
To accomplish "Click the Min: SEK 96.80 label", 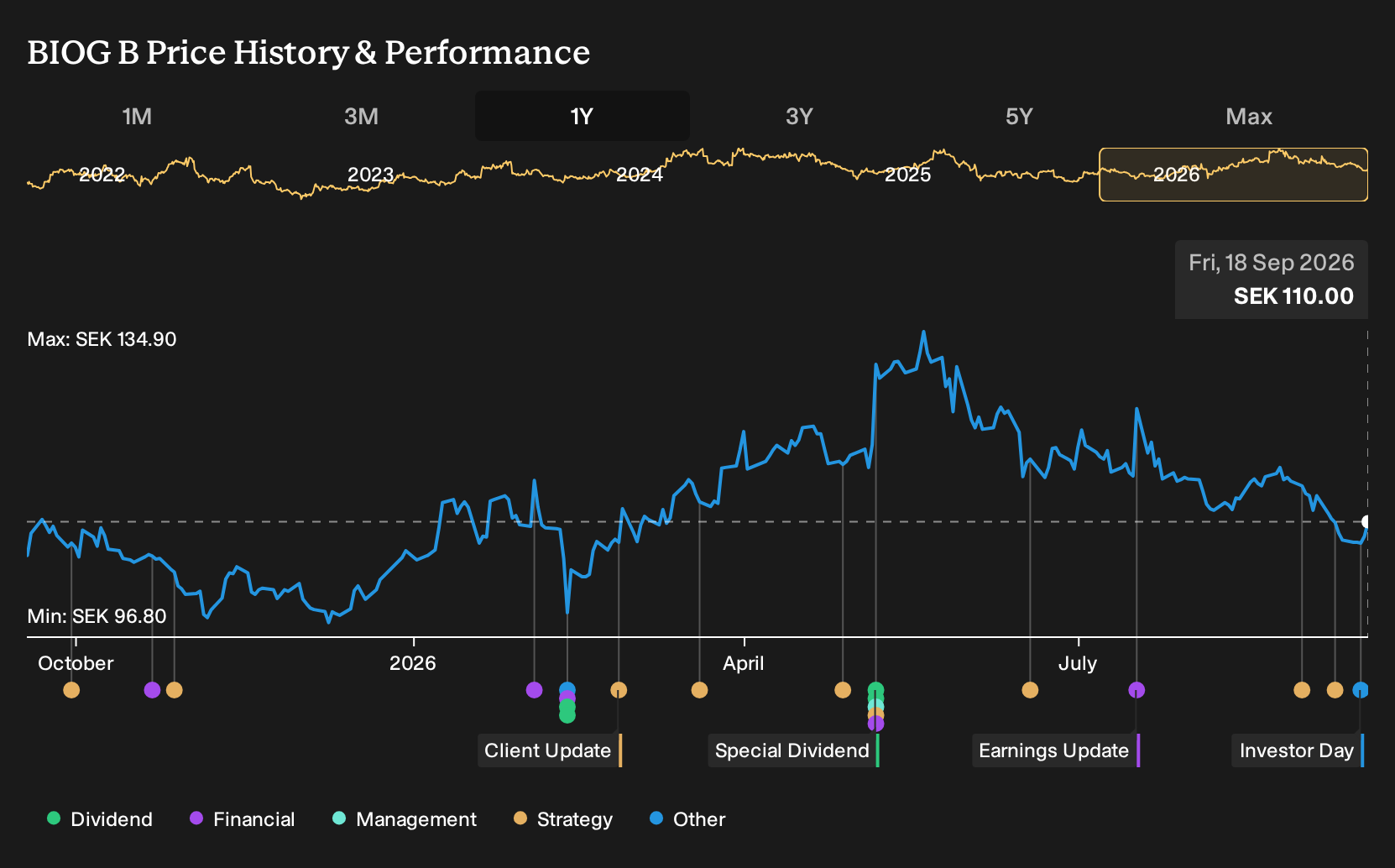I will [97, 616].
